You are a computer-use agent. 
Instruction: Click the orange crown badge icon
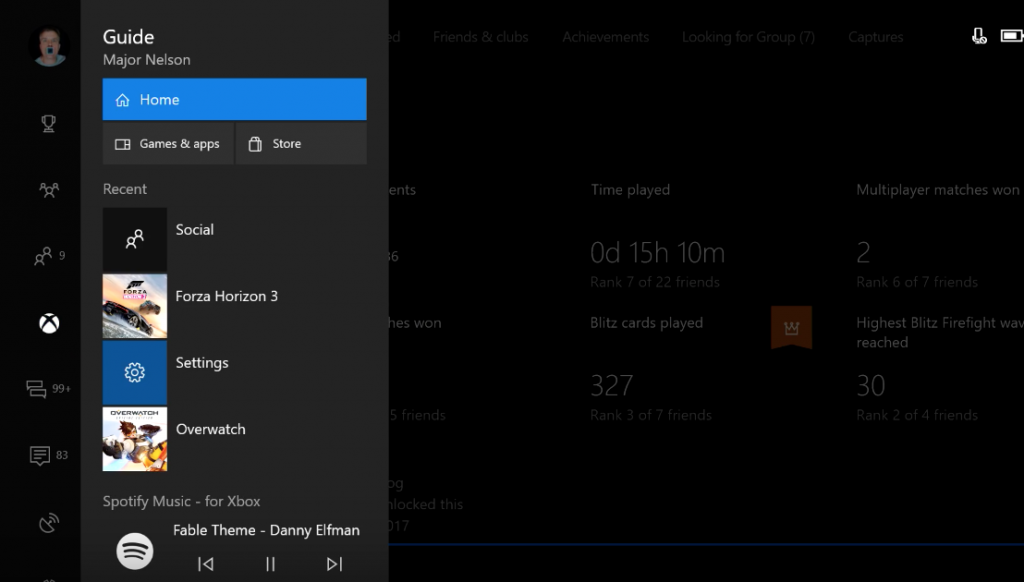click(792, 327)
